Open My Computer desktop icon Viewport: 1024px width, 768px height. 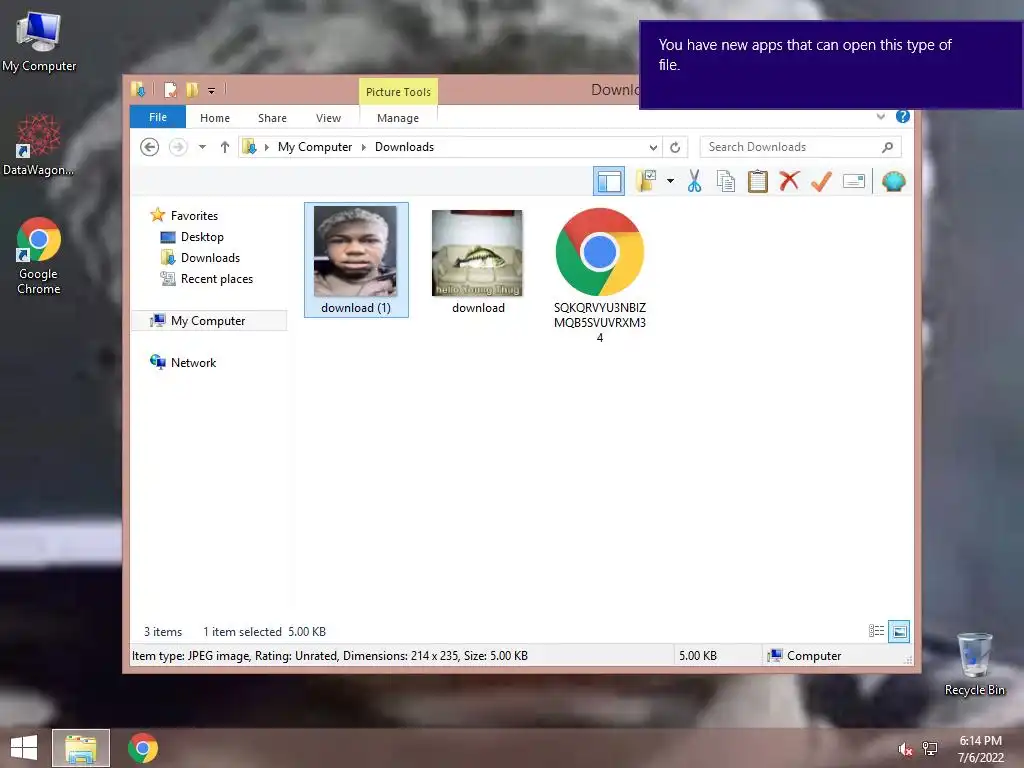pyautogui.click(x=39, y=42)
